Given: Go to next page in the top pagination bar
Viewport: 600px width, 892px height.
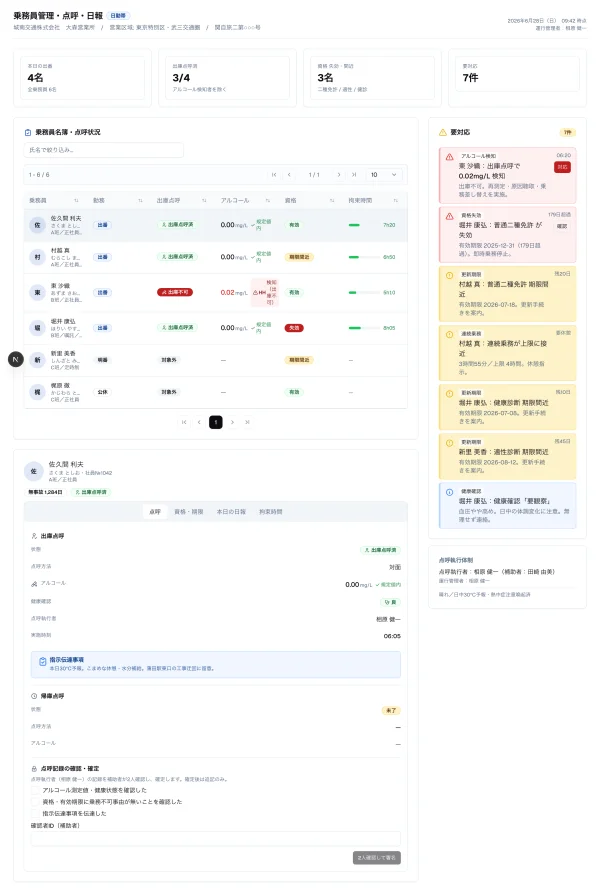Looking at the screenshot, I should [339, 175].
